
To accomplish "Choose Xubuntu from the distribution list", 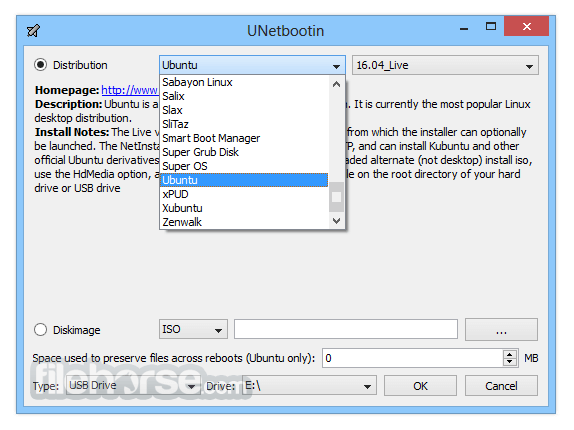I will (x=244, y=208).
